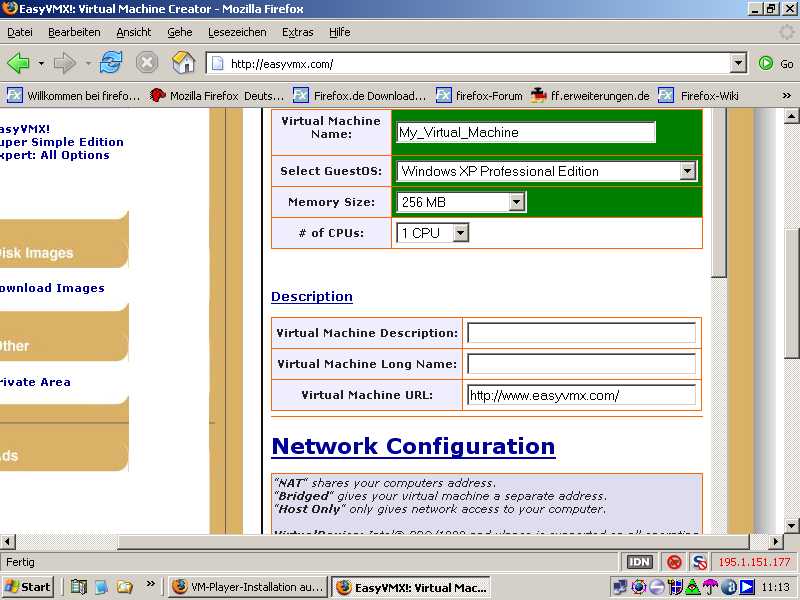The width and height of the screenshot is (800, 600).
Task: Click the Virtual Machine Description input field
Action: (581, 333)
